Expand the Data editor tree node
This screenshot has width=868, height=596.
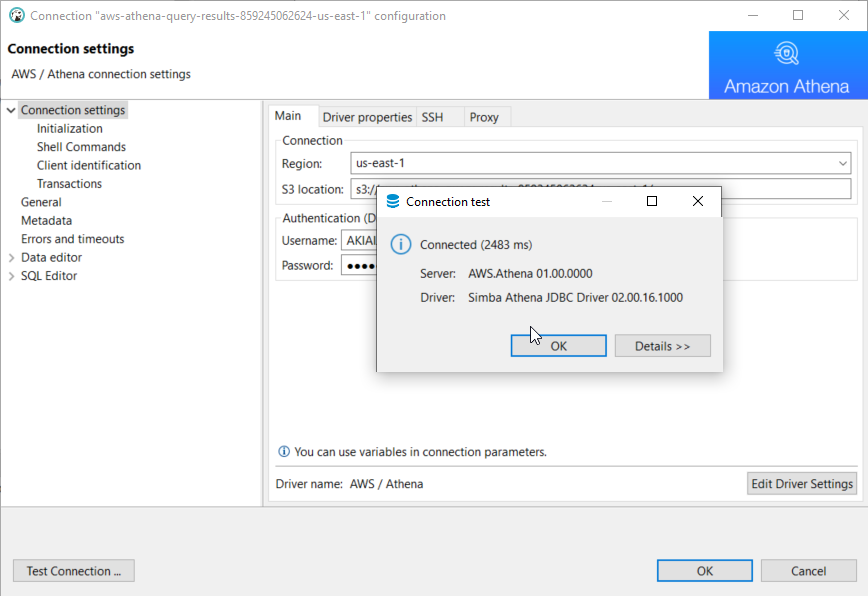pos(11,257)
